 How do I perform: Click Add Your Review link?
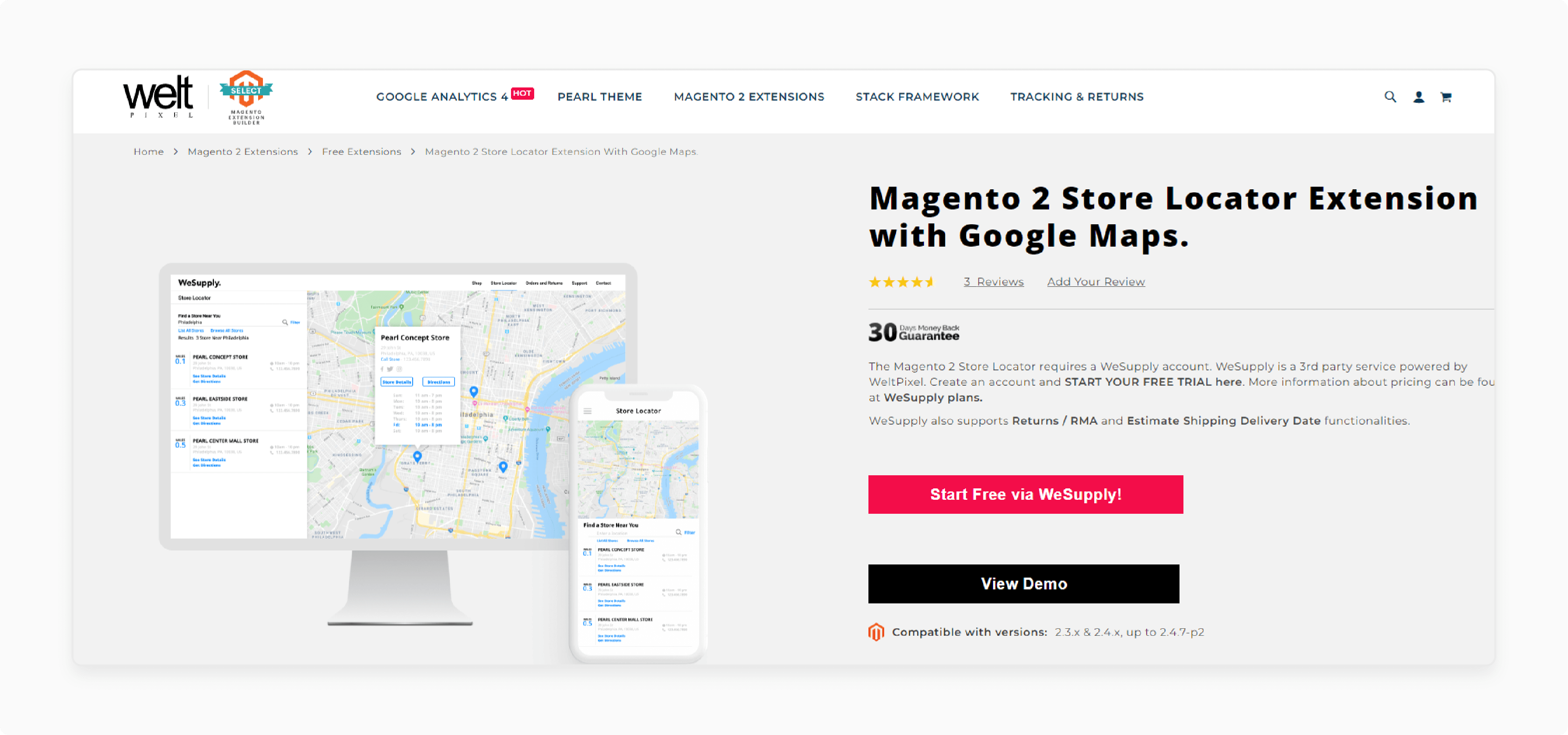pyautogui.click(x=1095, y=282)
